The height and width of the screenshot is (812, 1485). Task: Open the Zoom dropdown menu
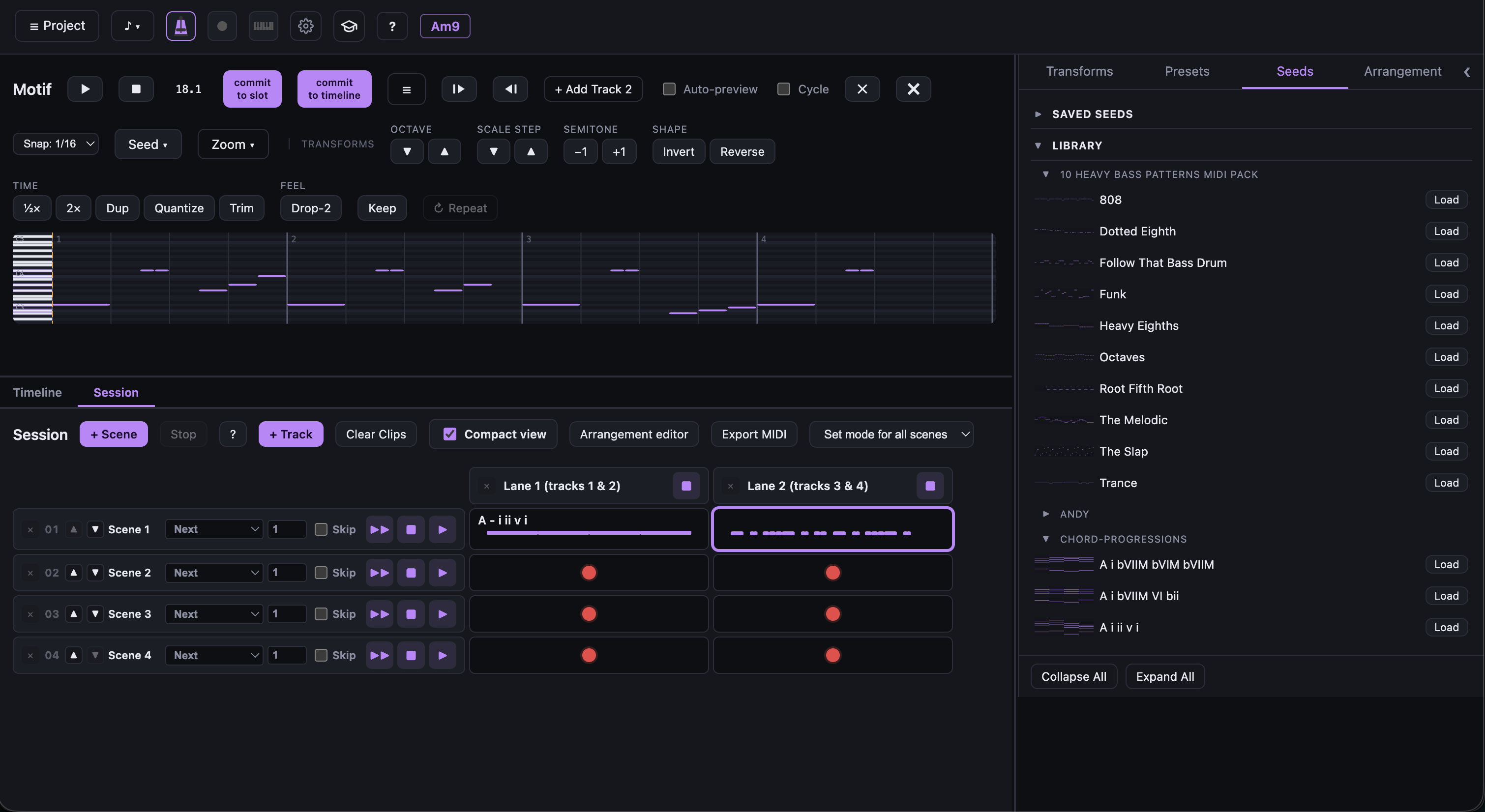[x=233, y=144]
